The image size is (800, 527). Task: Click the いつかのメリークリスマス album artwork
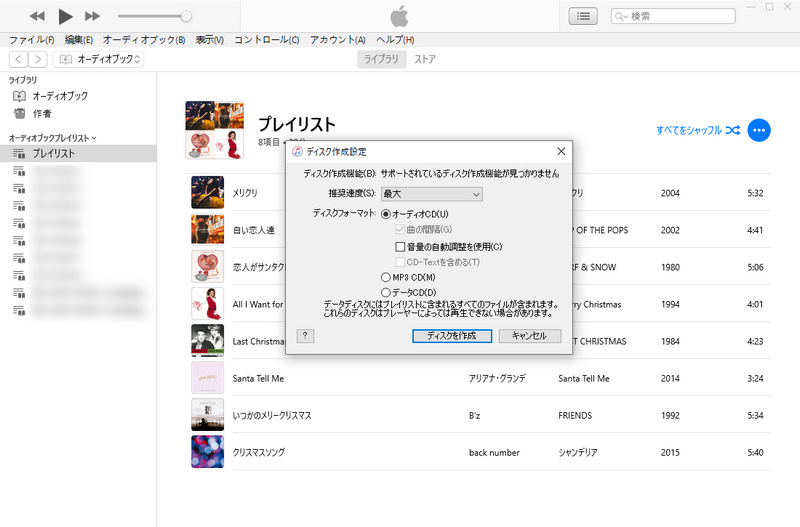tap(208, 415)
